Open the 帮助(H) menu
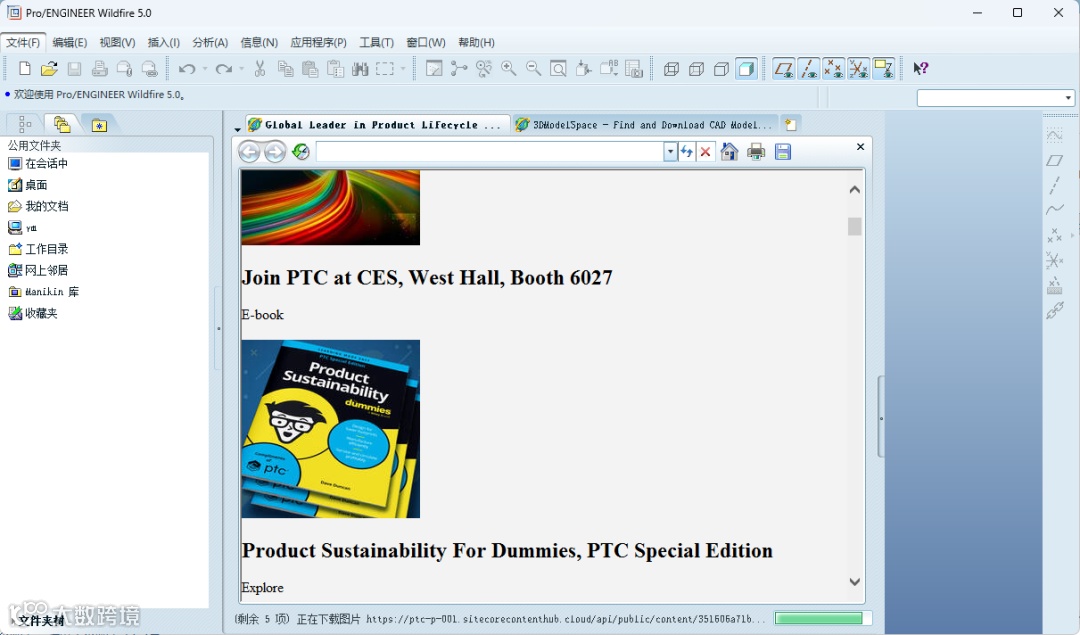 [476, 42]
